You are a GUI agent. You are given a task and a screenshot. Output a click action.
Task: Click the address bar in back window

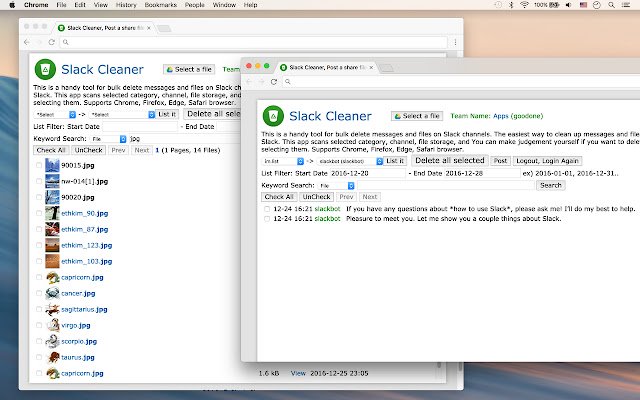coord(253,42)
